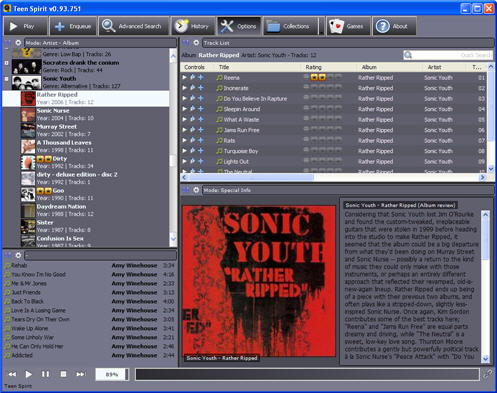Viewport: 497px width, 393px height.
Task: Open Advanced Search
Action: point(133,26)
